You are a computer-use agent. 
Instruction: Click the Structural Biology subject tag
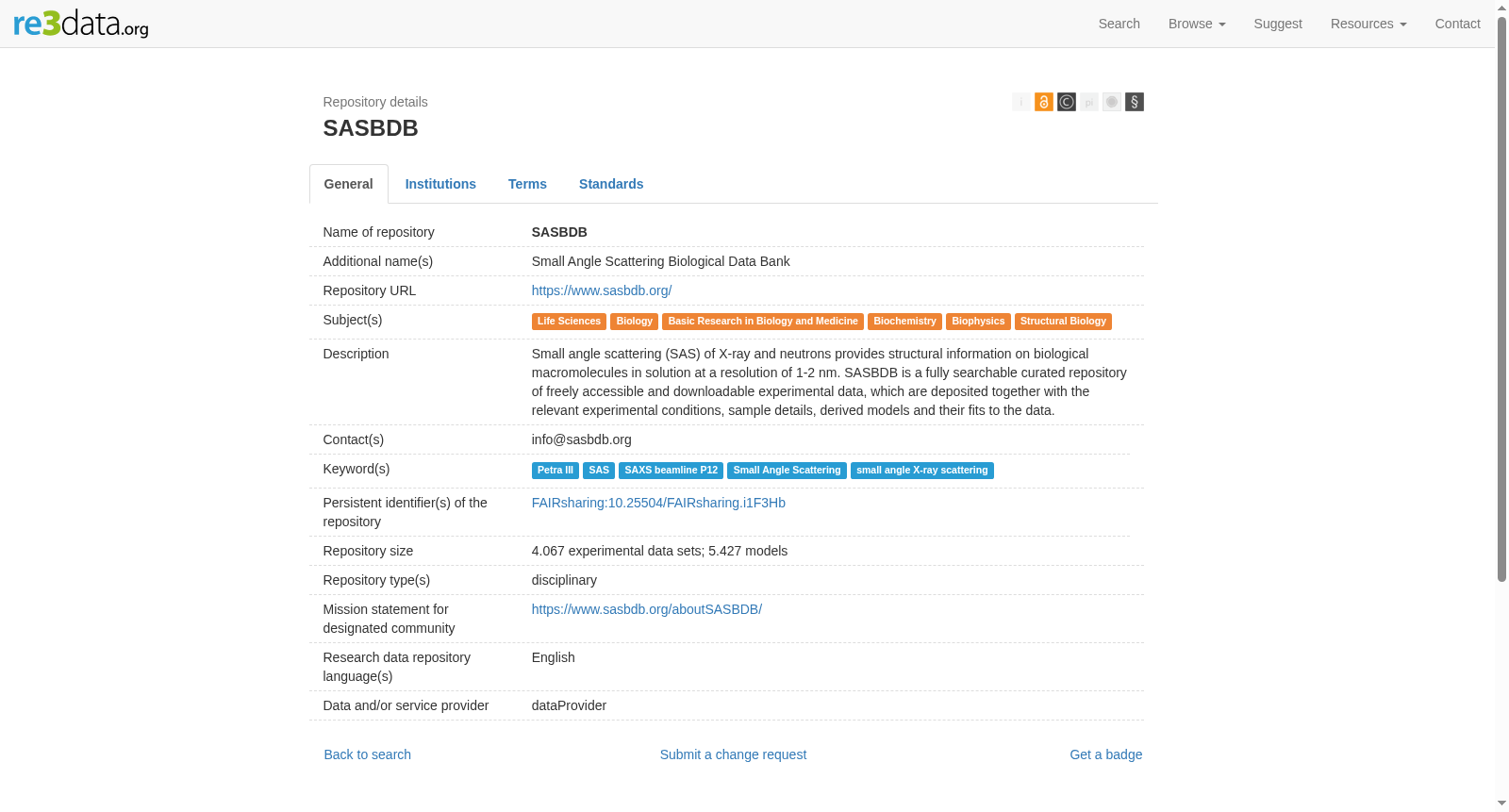pos(1063,322)
